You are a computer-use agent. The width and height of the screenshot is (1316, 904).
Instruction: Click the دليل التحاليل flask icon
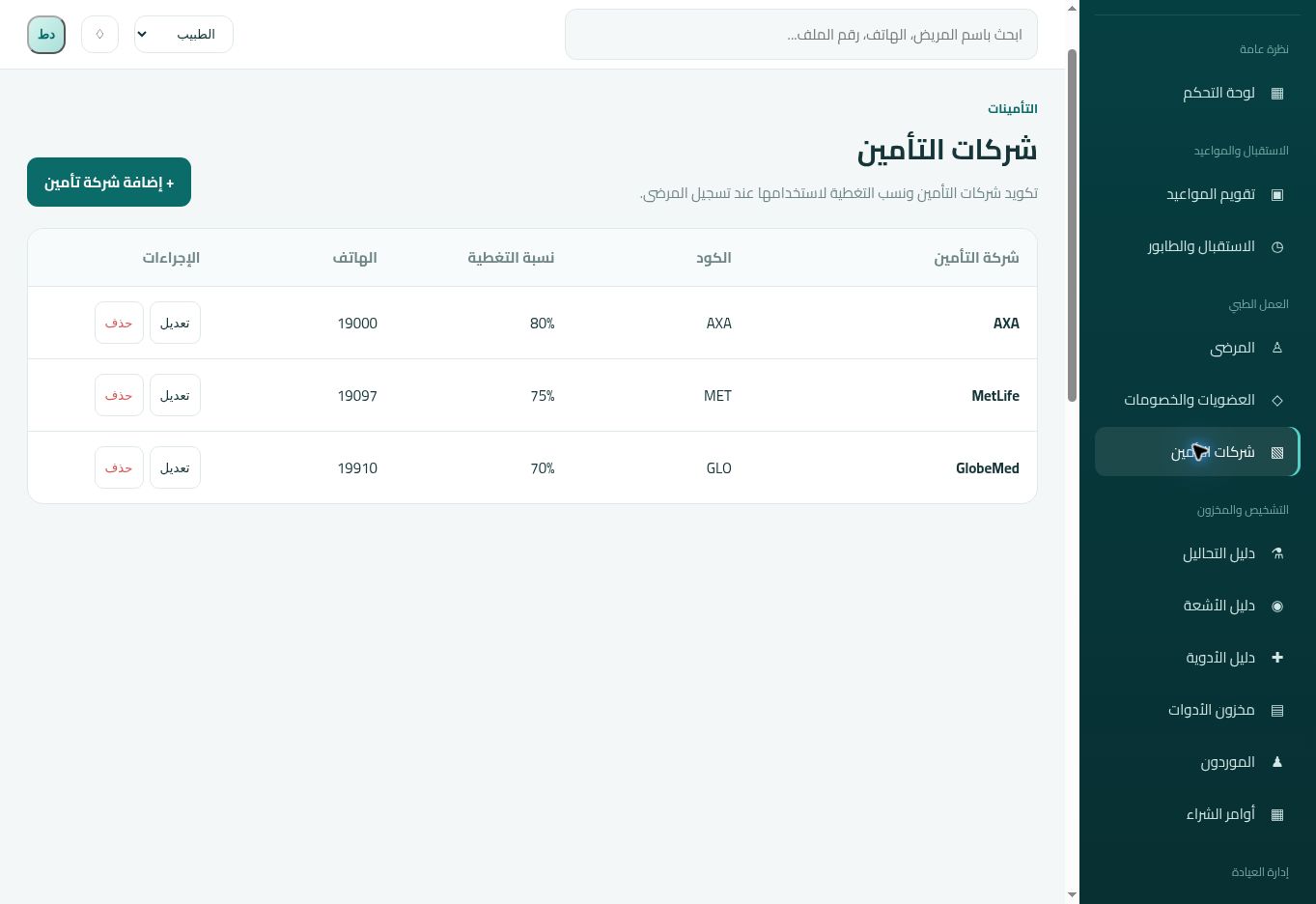tap(1277, 553)
